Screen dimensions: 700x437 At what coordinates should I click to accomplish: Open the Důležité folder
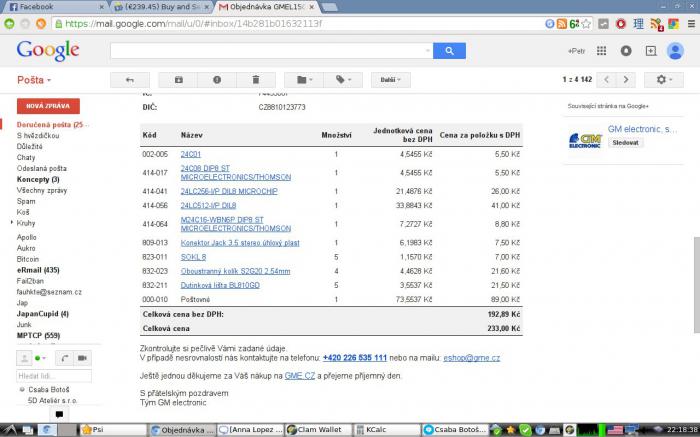[x=29, y=146]
